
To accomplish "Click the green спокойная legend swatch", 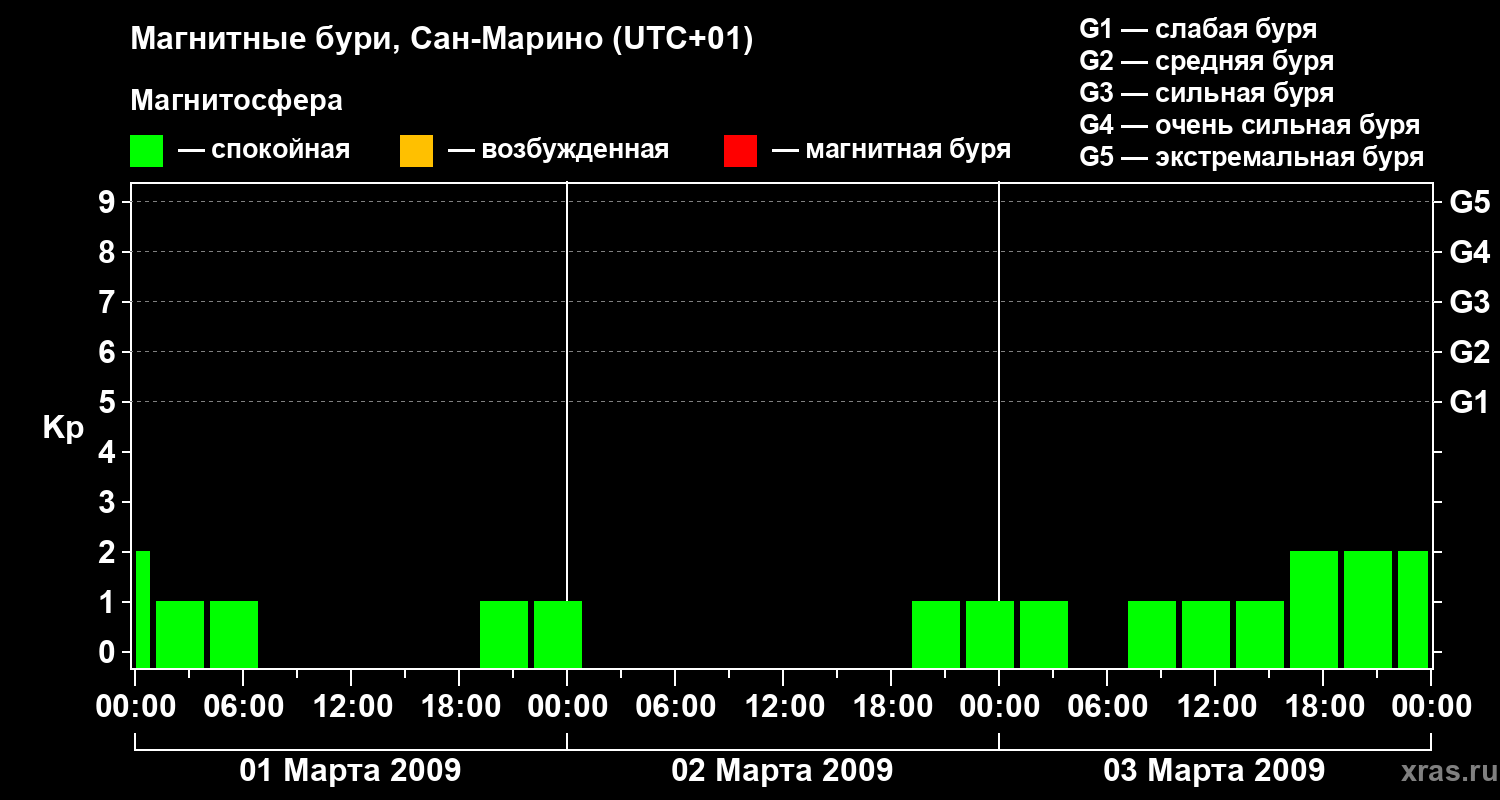I will (146, 151).
